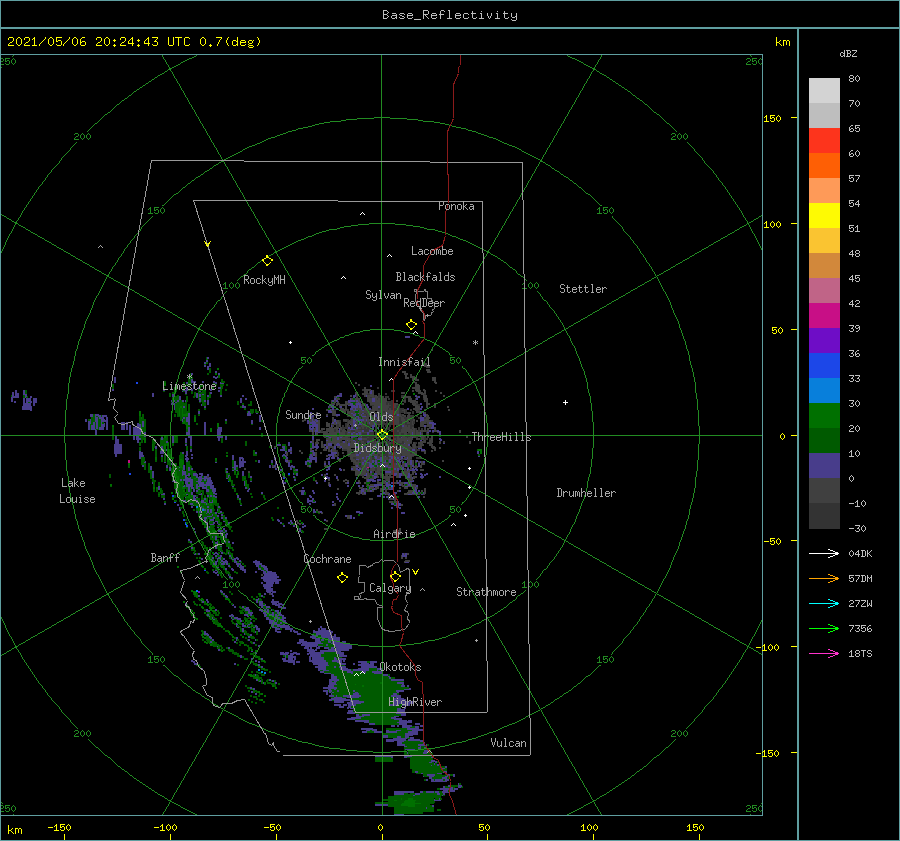This screenshot has height=841, width=900.
Task: Pick the bright green swatch above 20 label
Action: pos(824,416)
